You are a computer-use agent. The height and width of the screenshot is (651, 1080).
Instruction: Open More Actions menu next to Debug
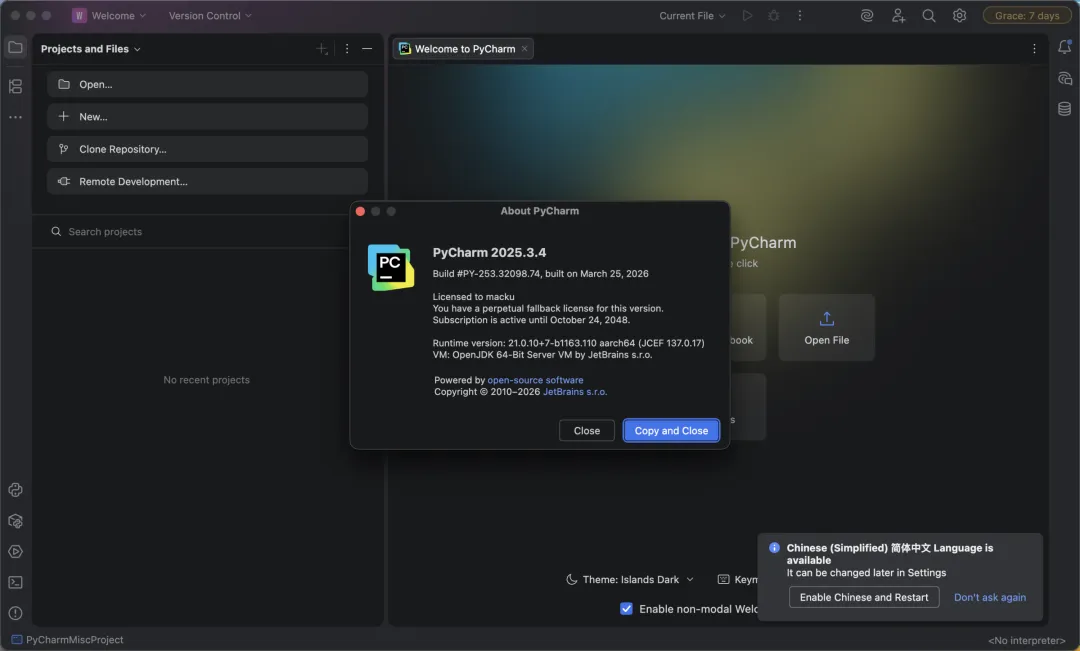(800, 15)
